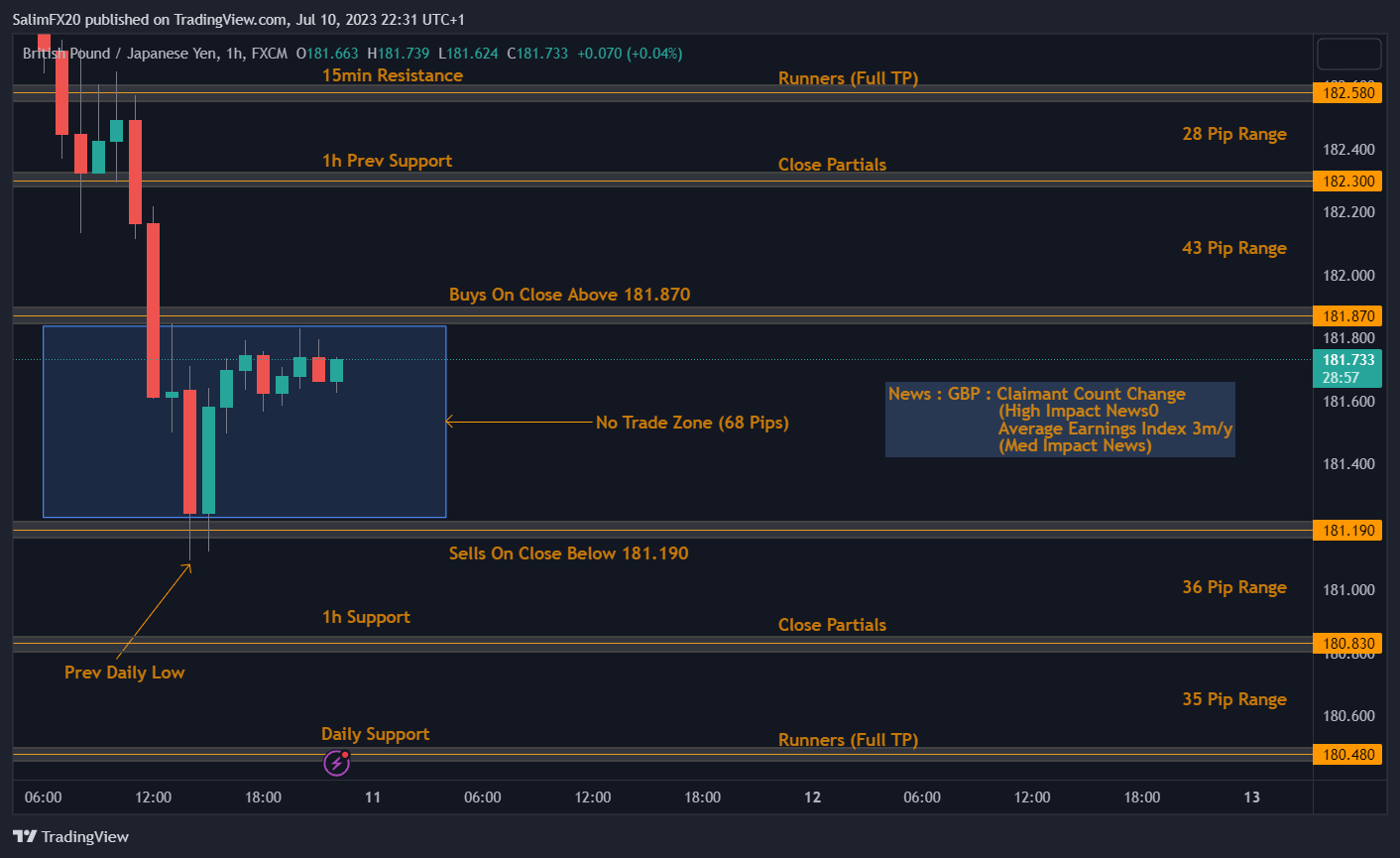Select the 181.190 orange price label
The image size is (1400, 858).
(1348, 530)
